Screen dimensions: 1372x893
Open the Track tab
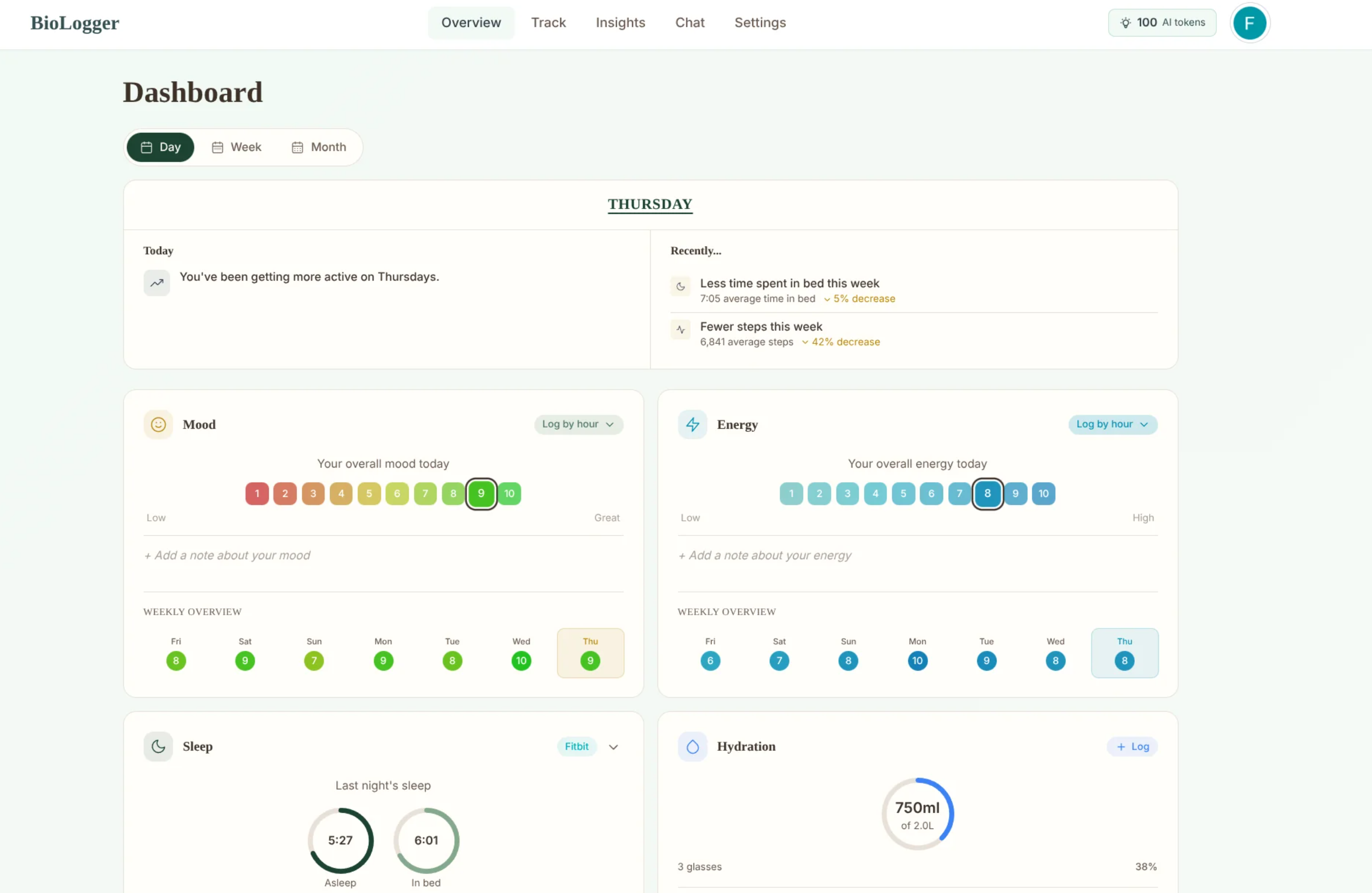coord(548,22)
